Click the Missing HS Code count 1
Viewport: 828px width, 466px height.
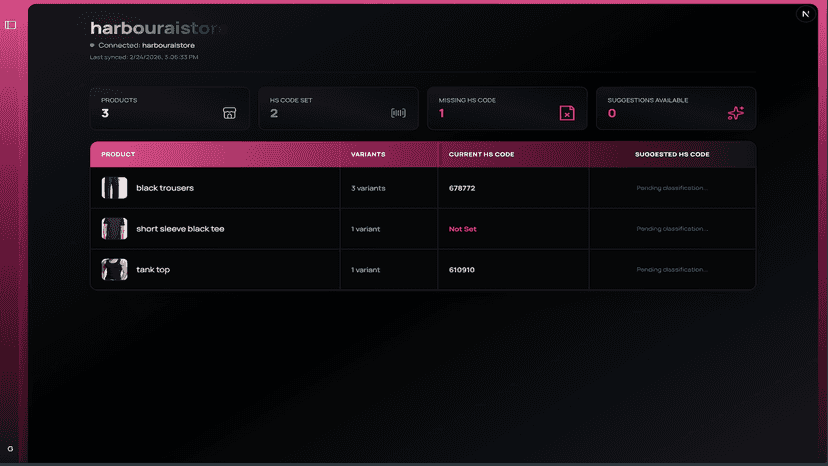441,113
